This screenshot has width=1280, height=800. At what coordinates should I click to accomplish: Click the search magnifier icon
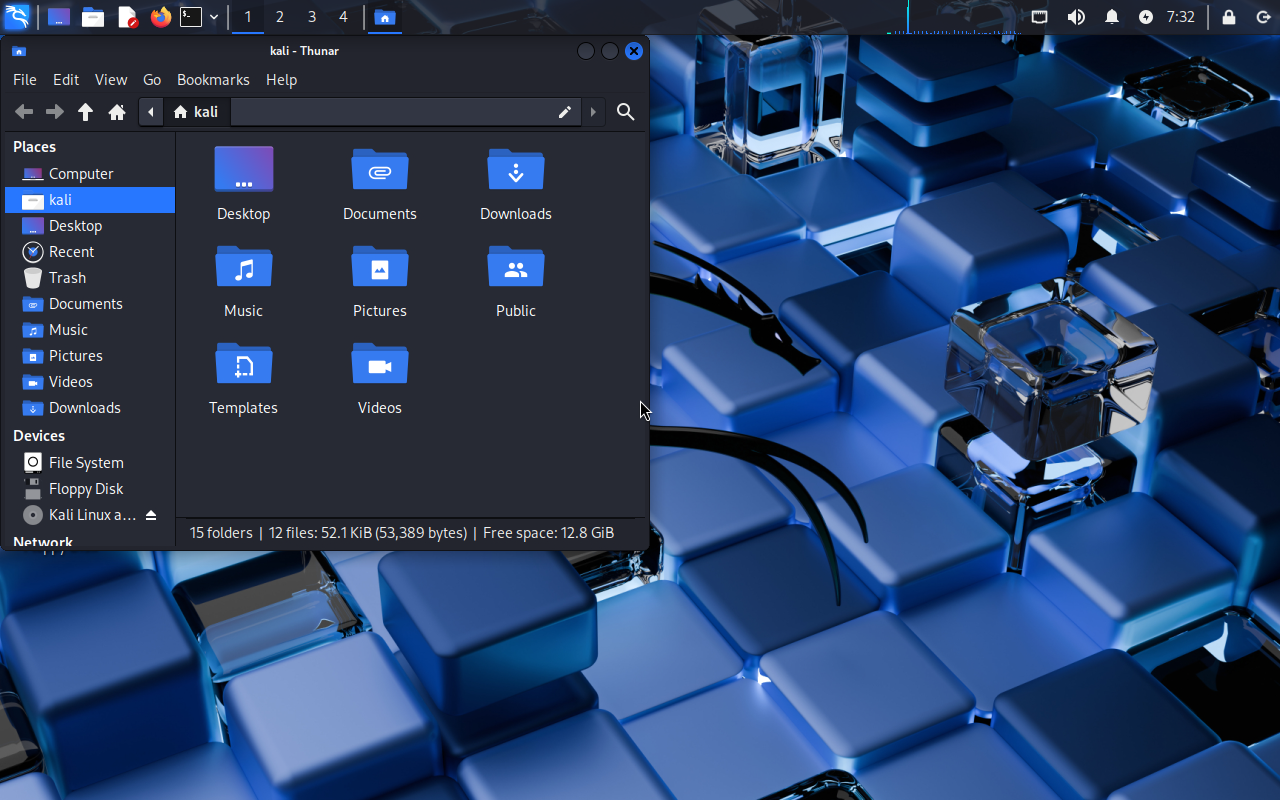(625, 112)
